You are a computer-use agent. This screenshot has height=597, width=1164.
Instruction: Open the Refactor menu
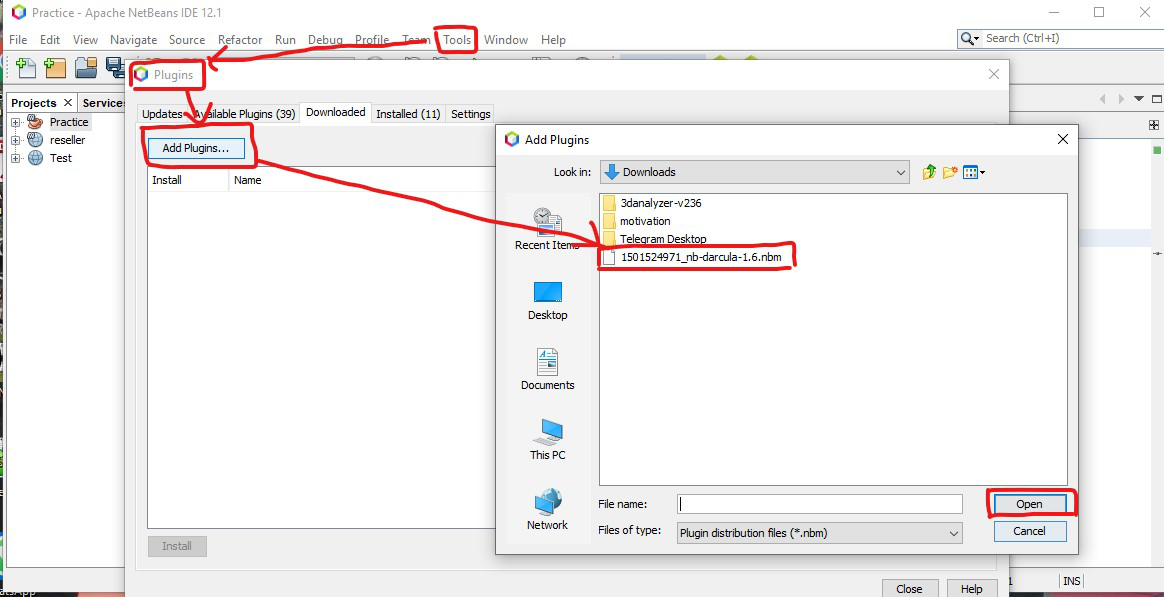tap(240, 40)
